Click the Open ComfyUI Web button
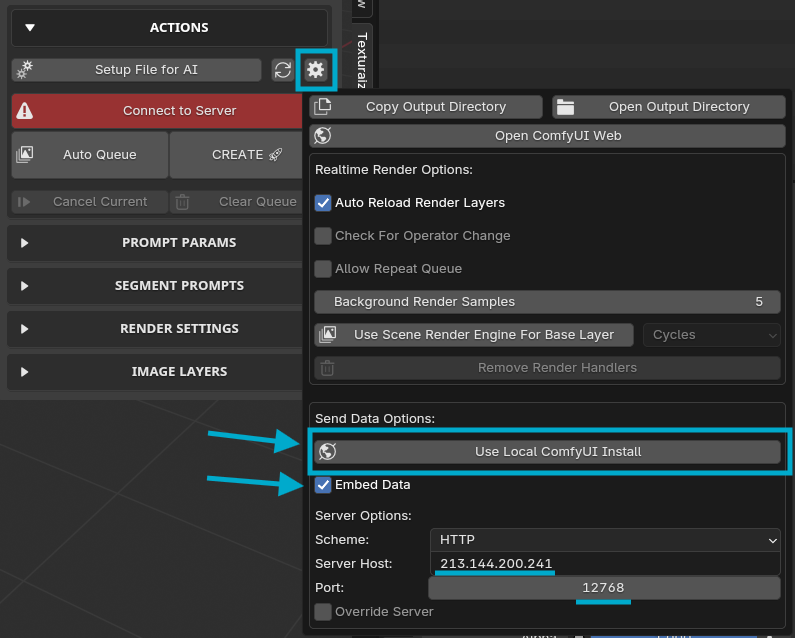Screen dimensions: 795x638 click(x=548, y=135)
